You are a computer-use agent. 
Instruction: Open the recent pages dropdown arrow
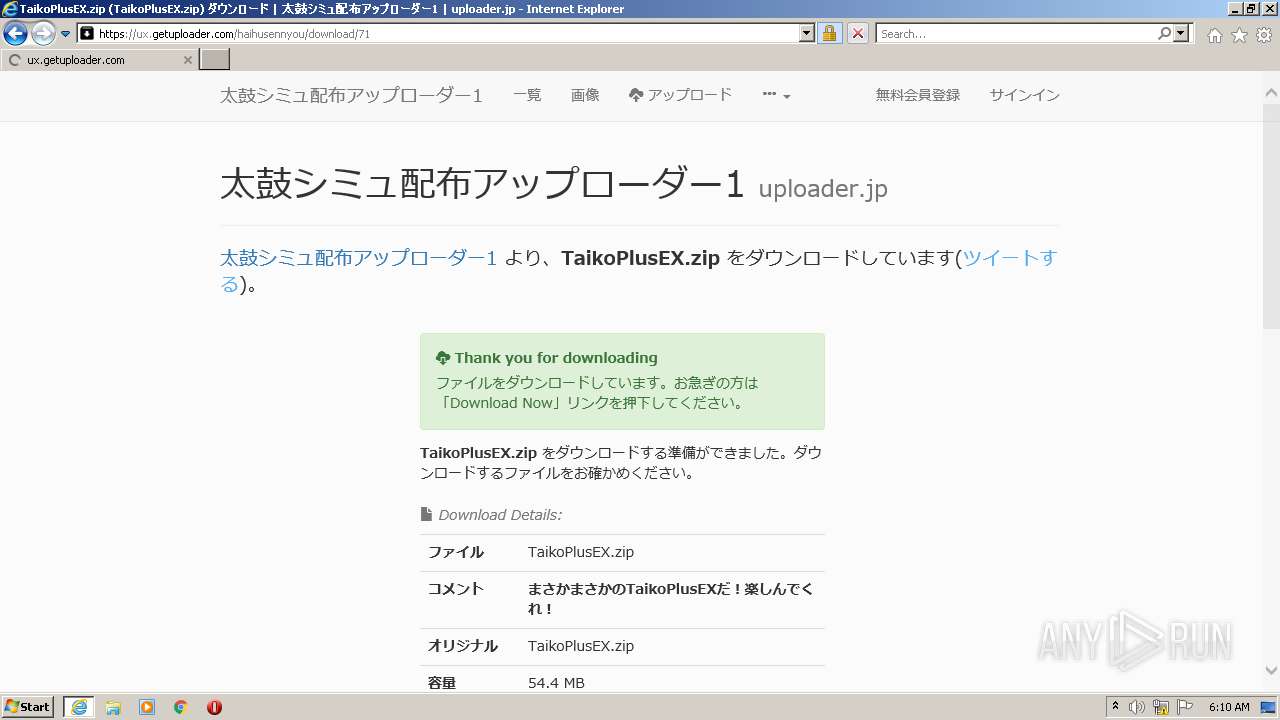(66, 34)
